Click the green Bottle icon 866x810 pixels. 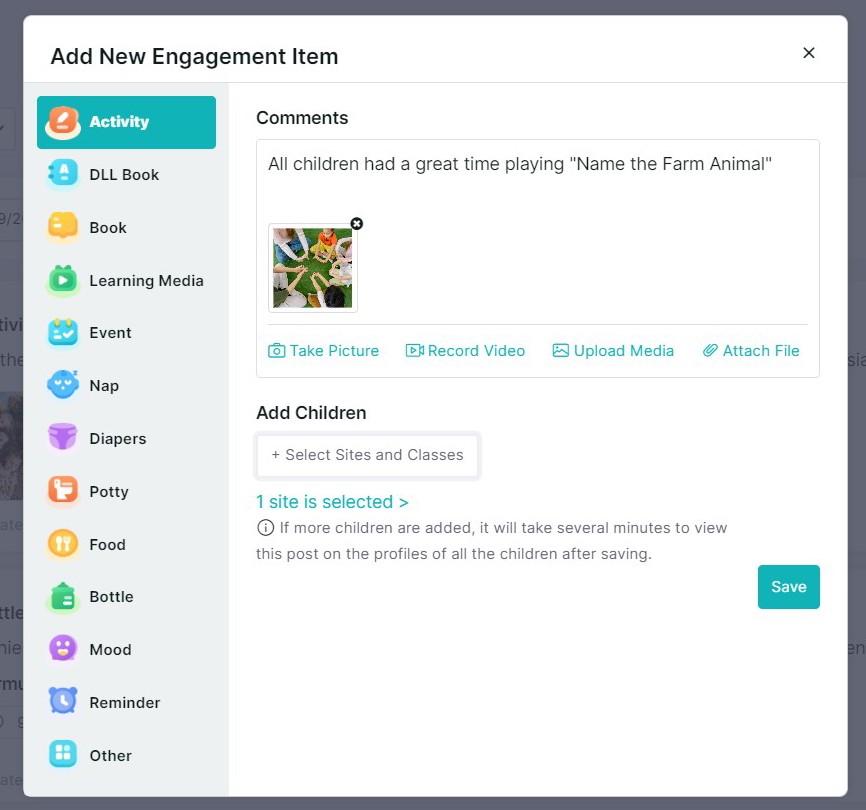(x=63, y=596)
